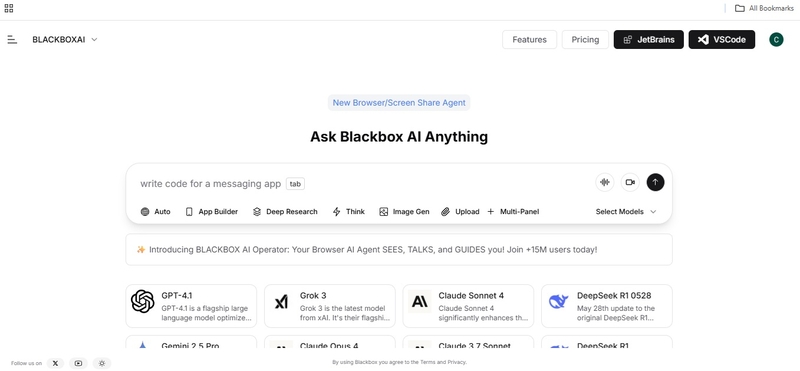
Task: Toggle the App Builder mode
Action: 212,212
